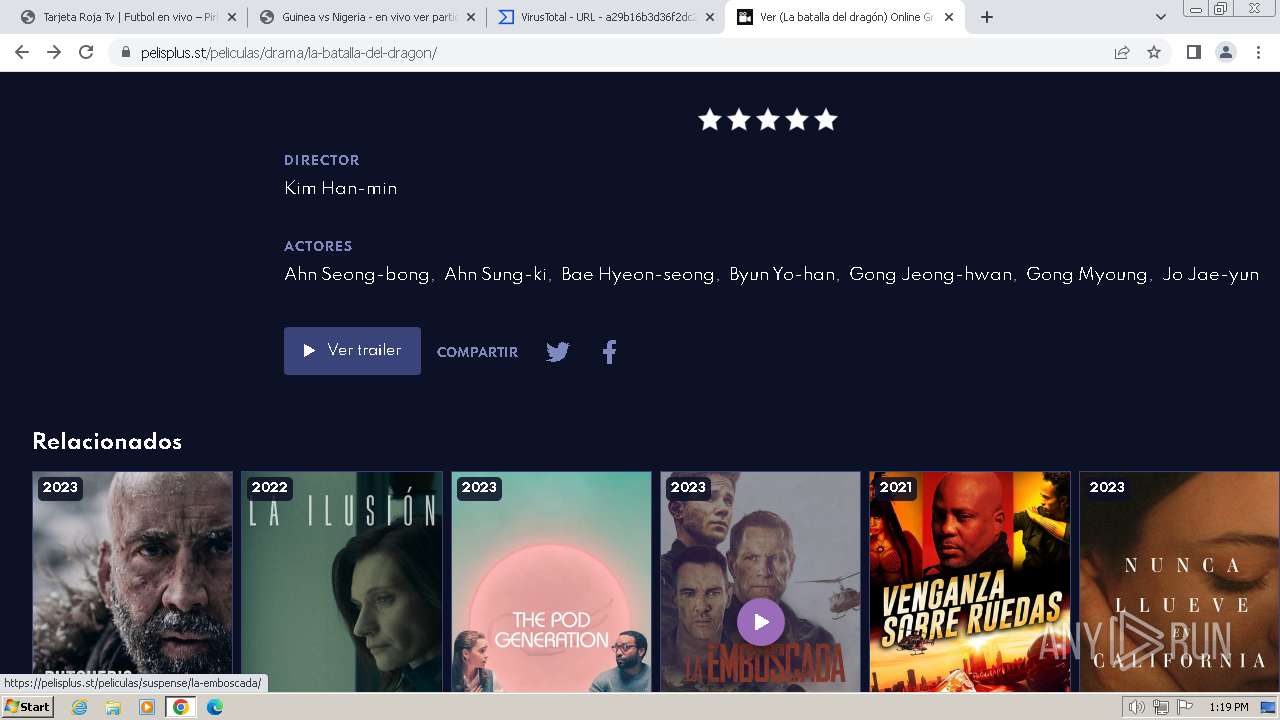Open Action Center flag icon
The height and width of the screenshot is (720, 1280).
[x=1185, y=707]
